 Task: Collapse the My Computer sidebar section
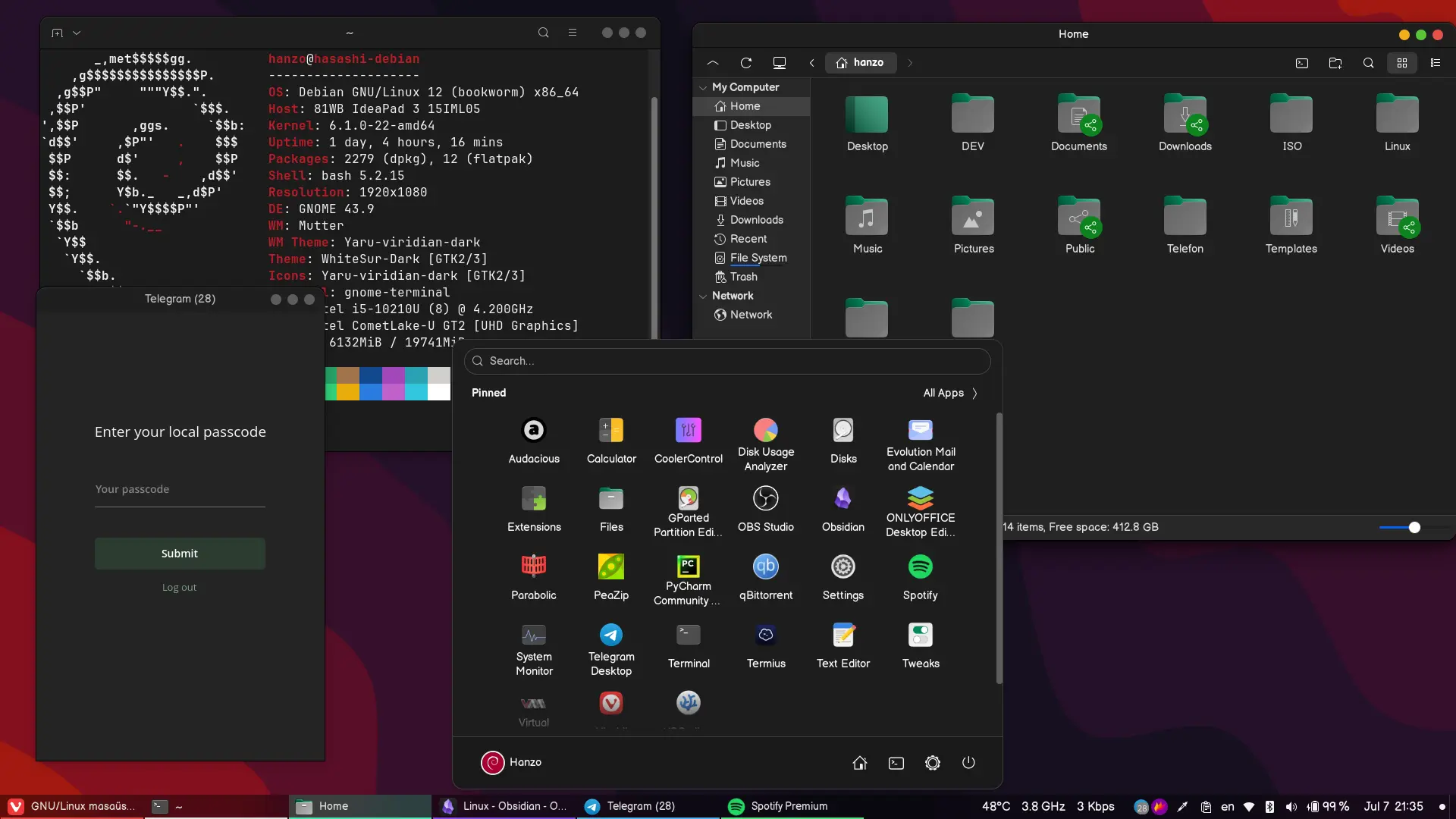pos(703,87)
